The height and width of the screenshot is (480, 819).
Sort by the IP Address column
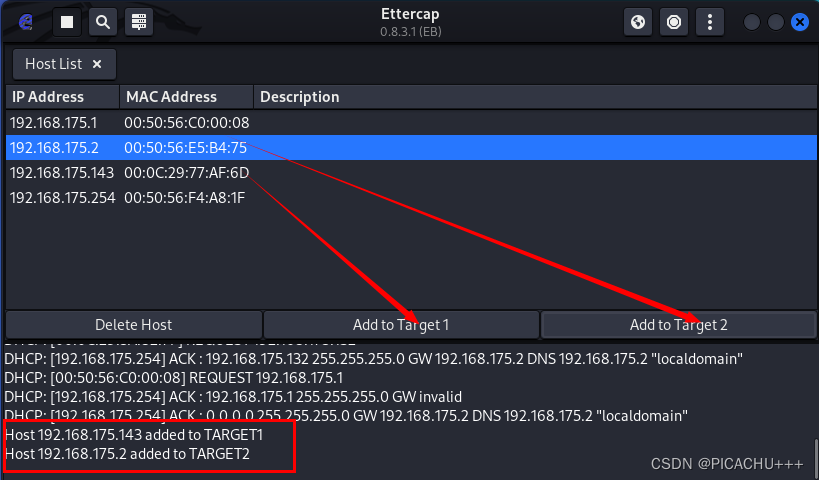click(63, 97)
